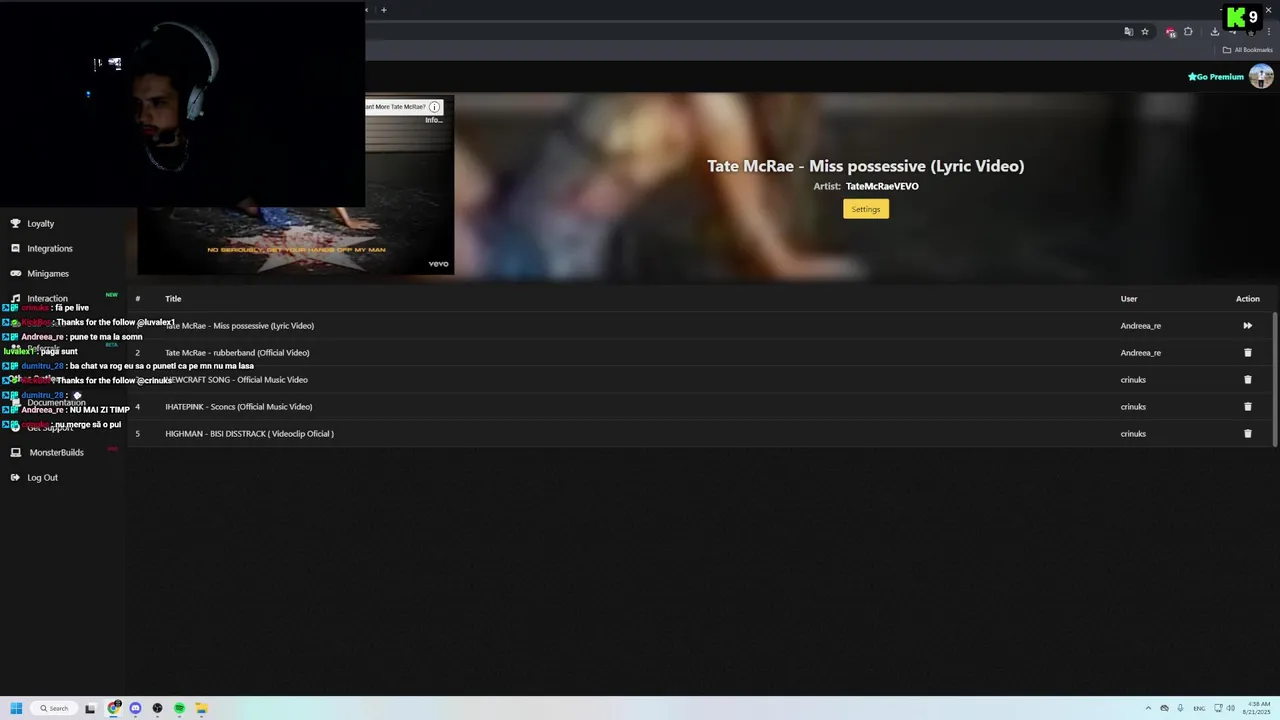
Task: Open the user profile avatar menu
Action: 1261,76
